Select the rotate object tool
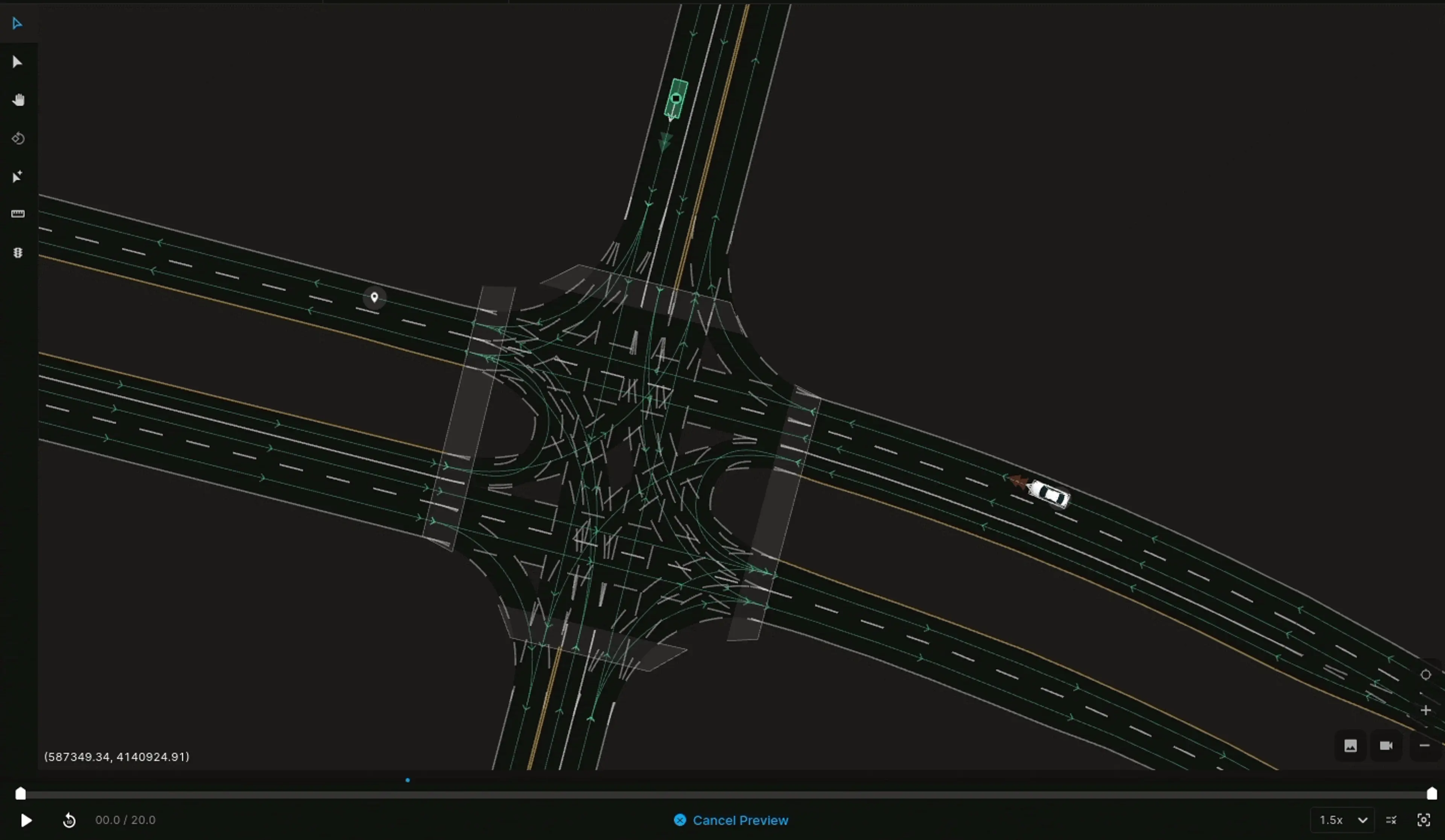The width and height of the screenshot is (1445, 840). (18, 138)
